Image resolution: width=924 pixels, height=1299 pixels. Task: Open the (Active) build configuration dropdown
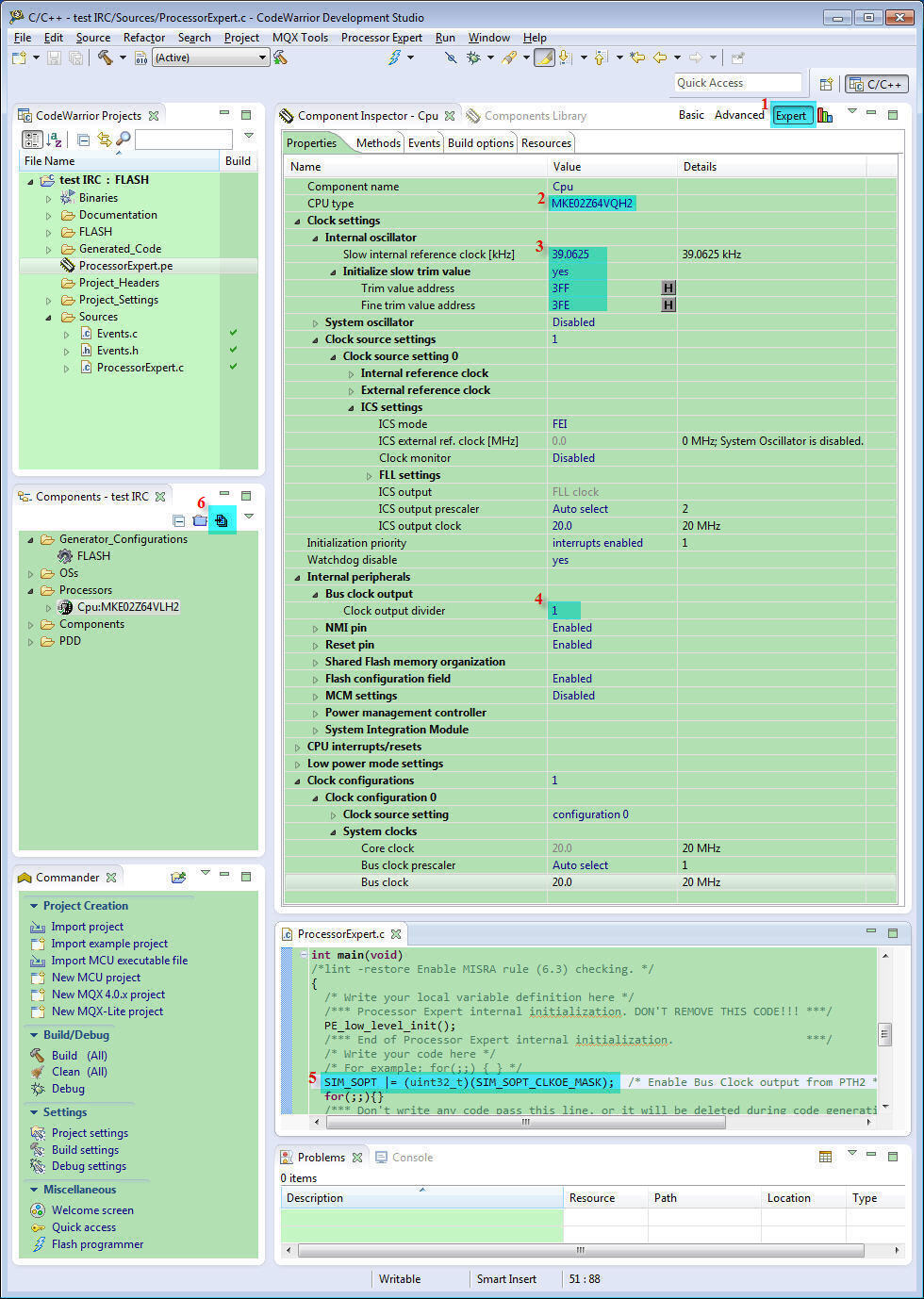click(x=211, y=58)
